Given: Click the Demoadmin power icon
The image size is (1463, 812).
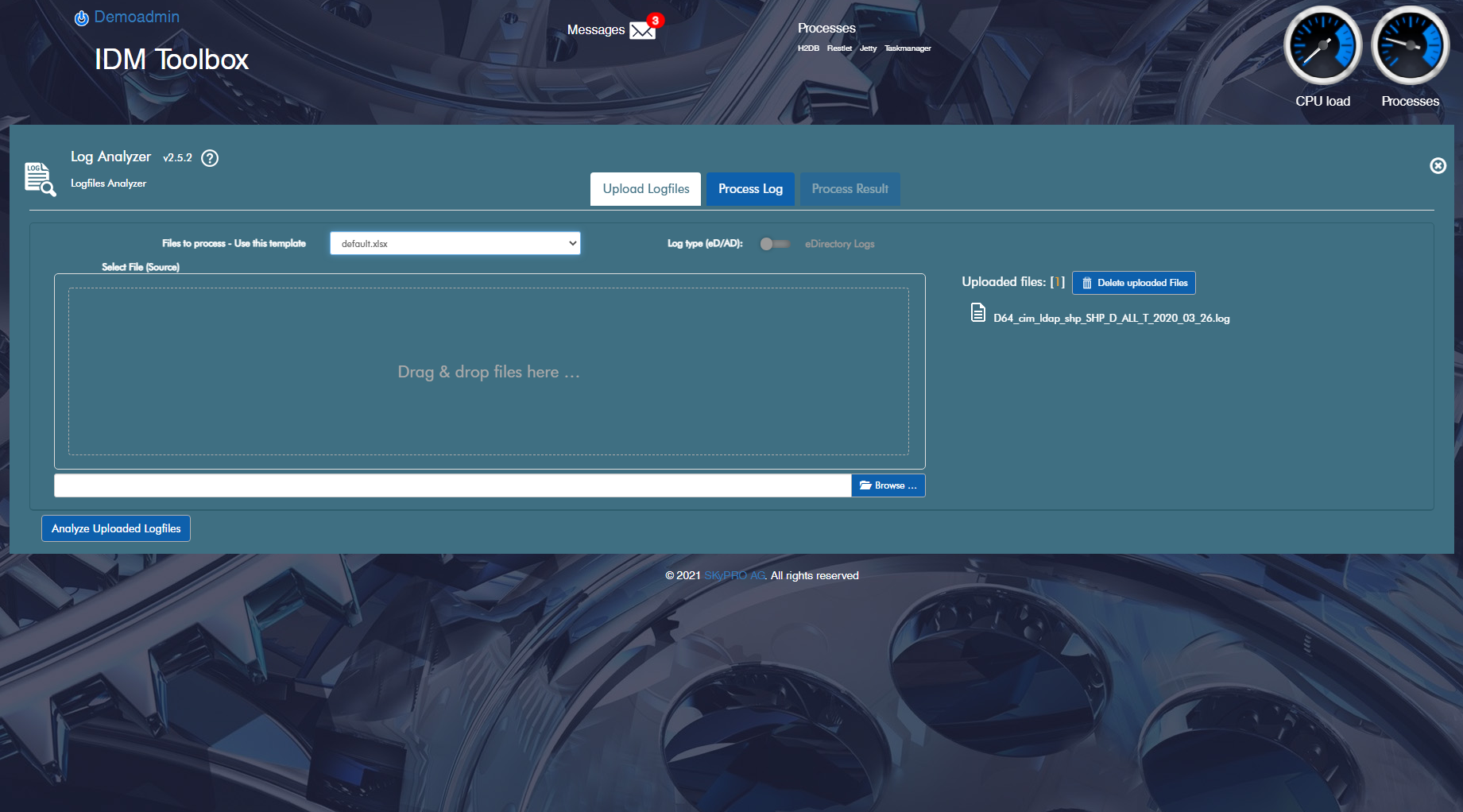Looking at the screenshot, I should 81,17.
